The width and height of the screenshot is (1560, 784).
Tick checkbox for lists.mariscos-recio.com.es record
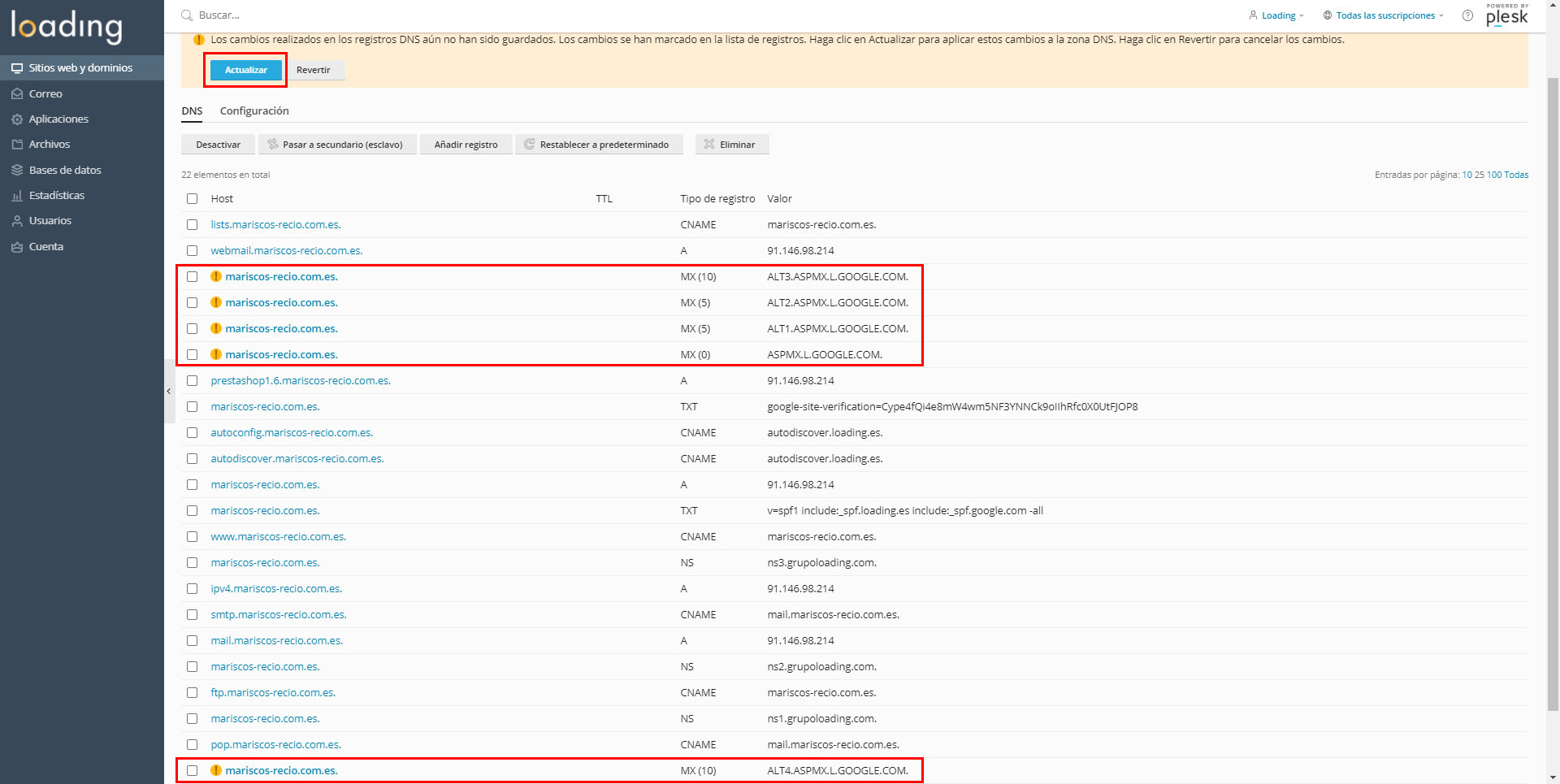coord(193,225)
